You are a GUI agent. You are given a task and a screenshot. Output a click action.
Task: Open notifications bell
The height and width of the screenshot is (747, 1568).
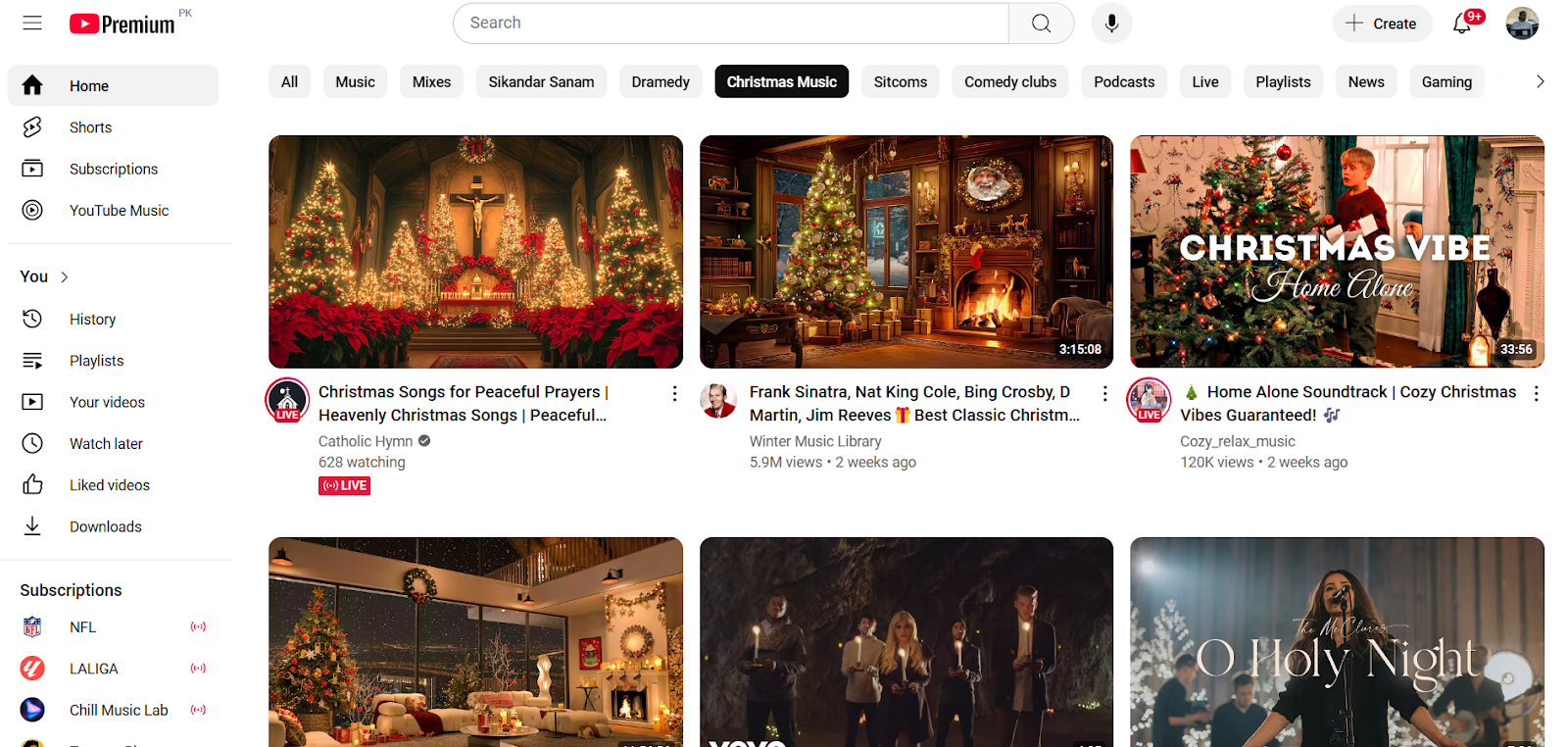(x=1462, y=23)
